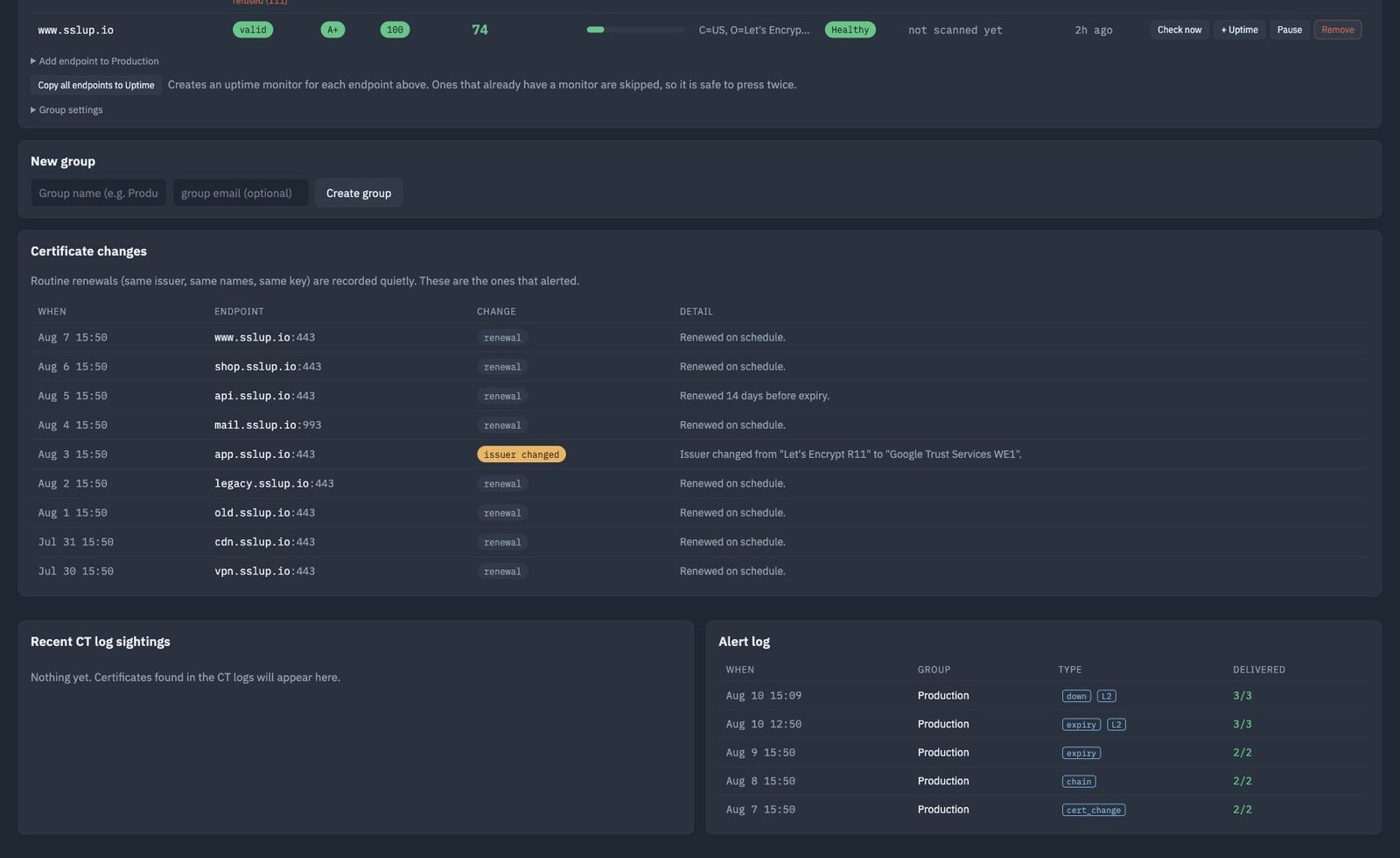Click the www.sslup.io endpoint name in top row

75,30
